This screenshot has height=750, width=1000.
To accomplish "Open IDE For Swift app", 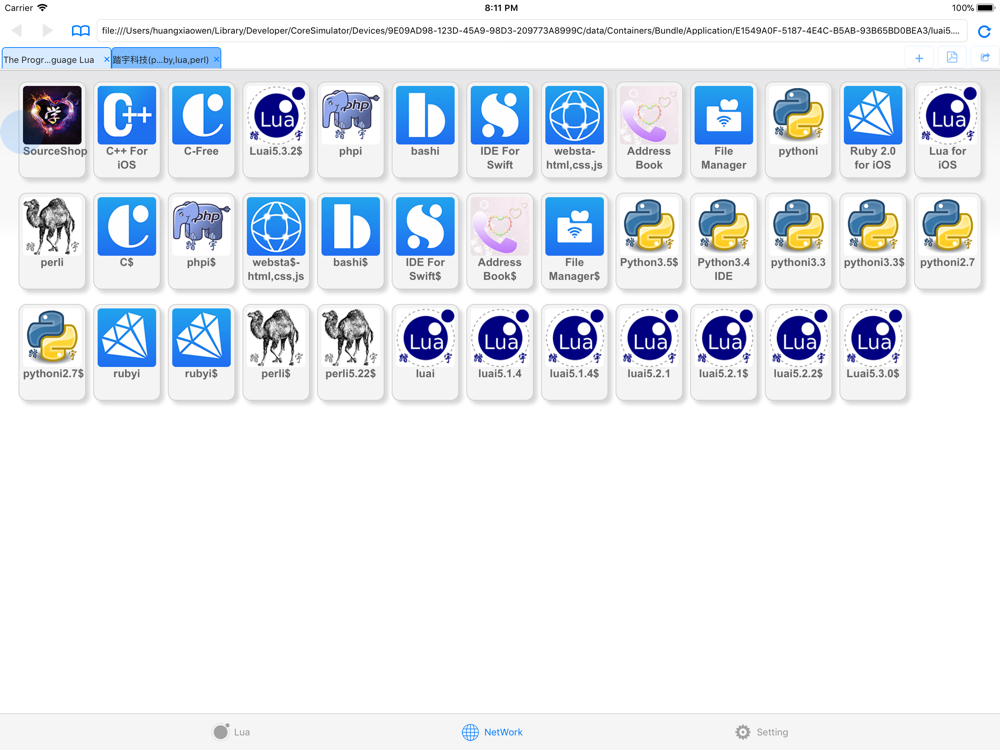I will (x=500, y=129).
